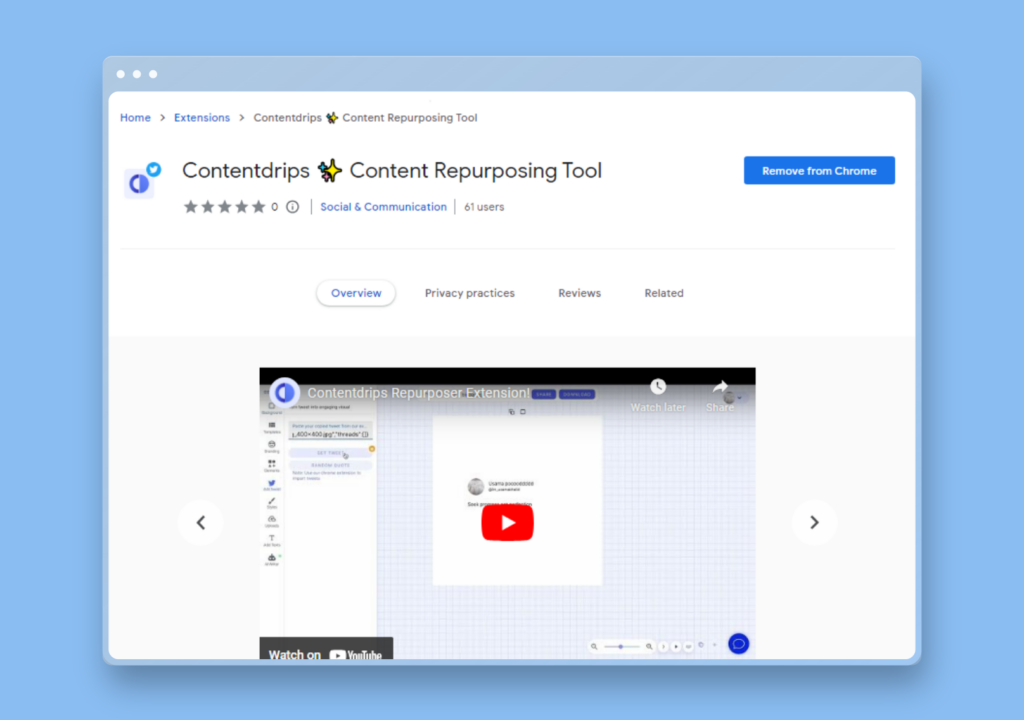Click the rating info circle icon
The image size is (1024, 720).
coord(292,207)
